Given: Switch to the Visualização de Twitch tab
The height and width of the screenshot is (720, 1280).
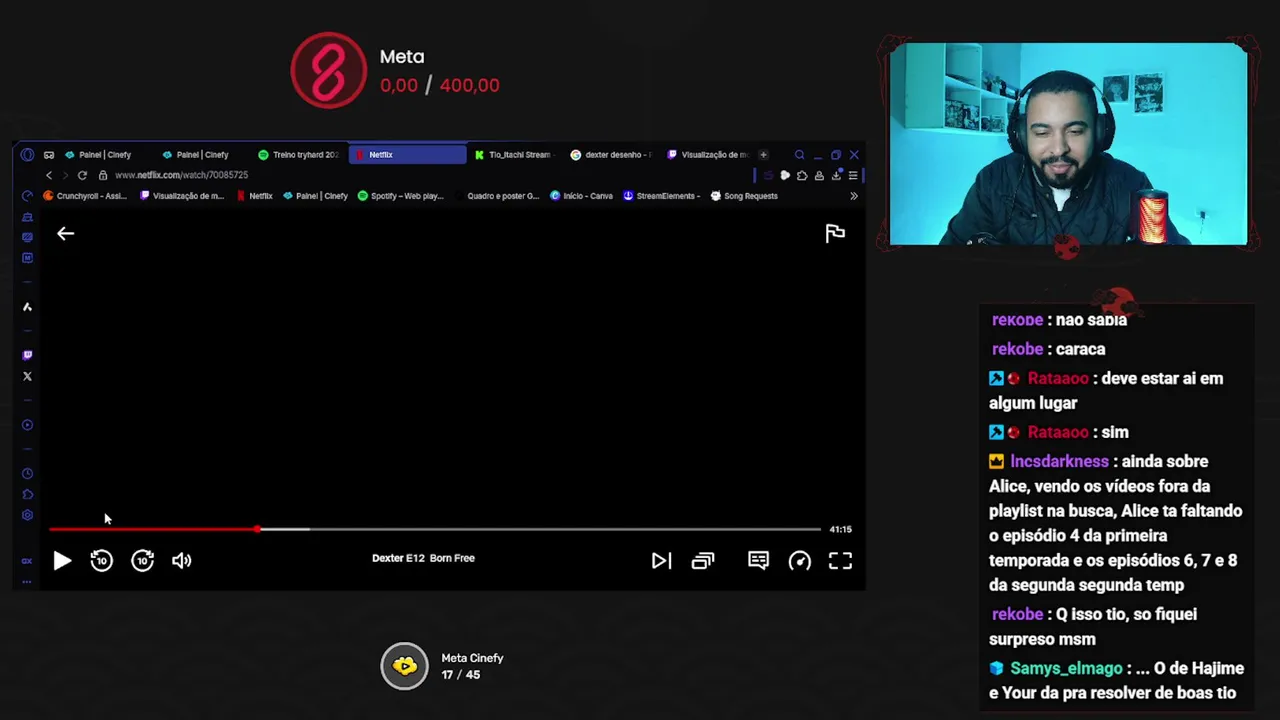Looking at the screenshot, I should 708,155.
